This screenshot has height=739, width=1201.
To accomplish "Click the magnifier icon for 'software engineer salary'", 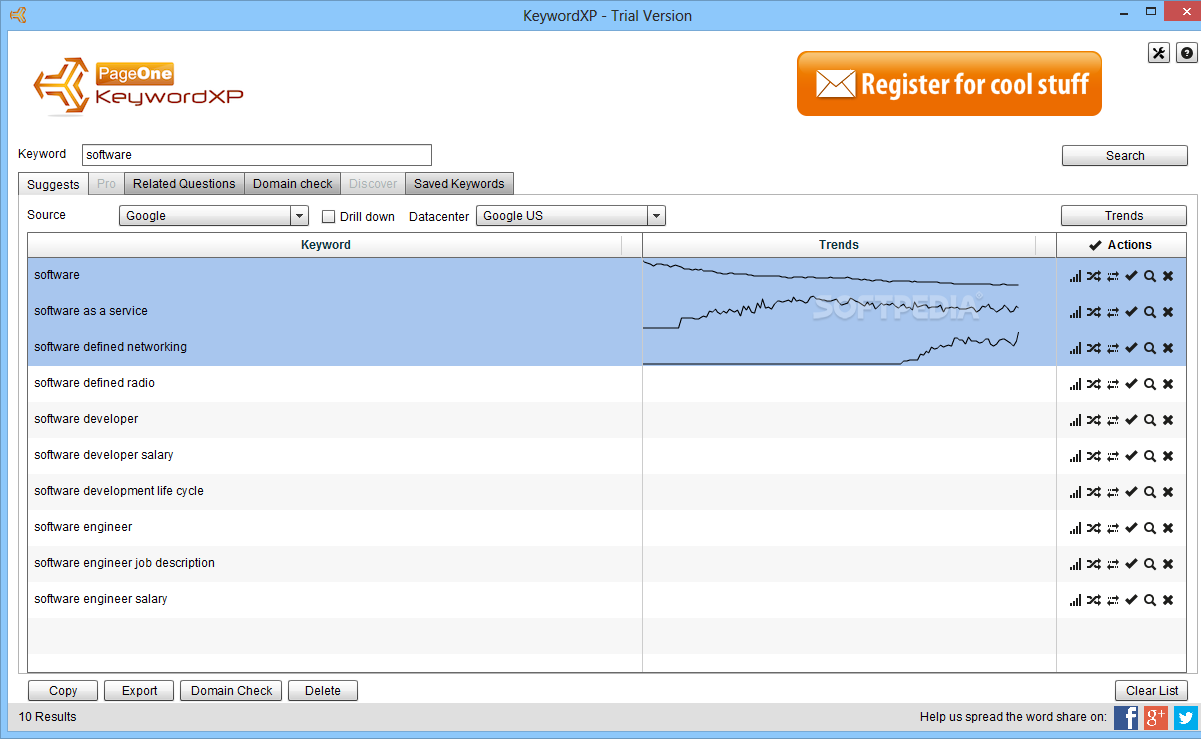I will point(1150,600).
